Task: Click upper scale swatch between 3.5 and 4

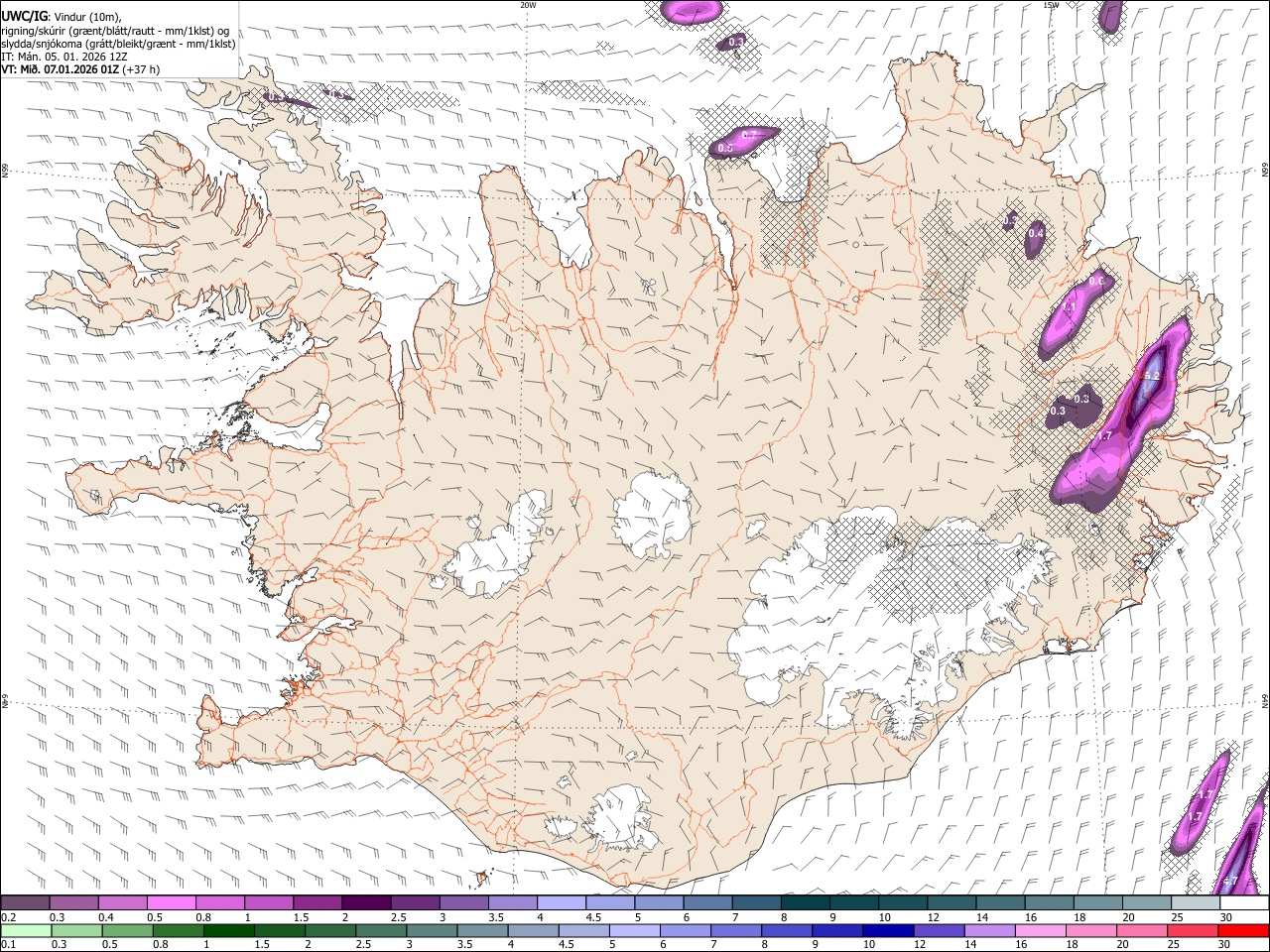Action: tap(512, 902)
